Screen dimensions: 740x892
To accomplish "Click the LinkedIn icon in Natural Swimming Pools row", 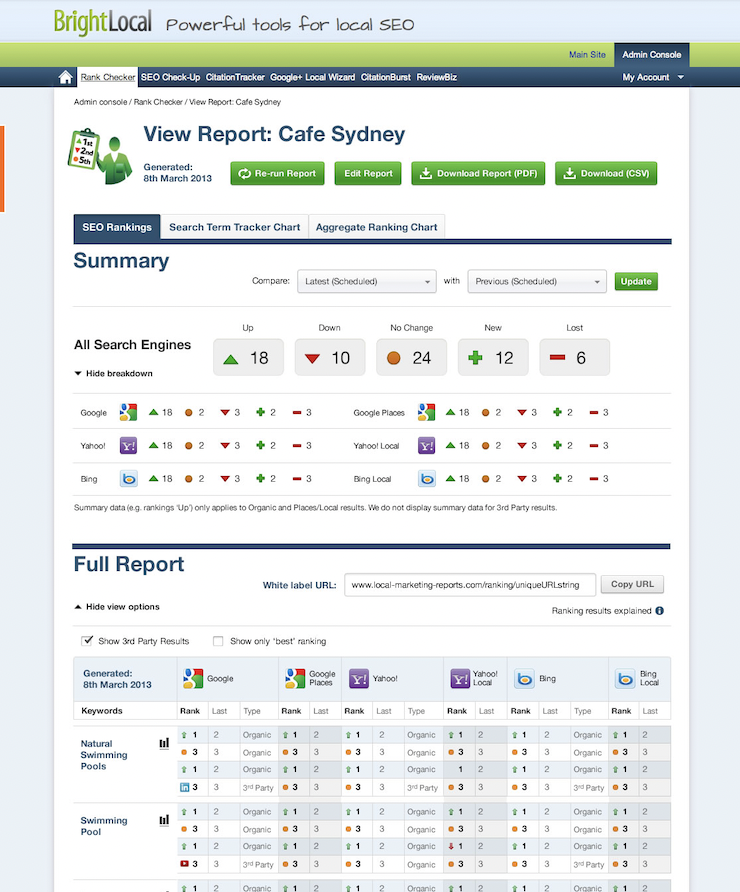I will (x=184, y=787).
